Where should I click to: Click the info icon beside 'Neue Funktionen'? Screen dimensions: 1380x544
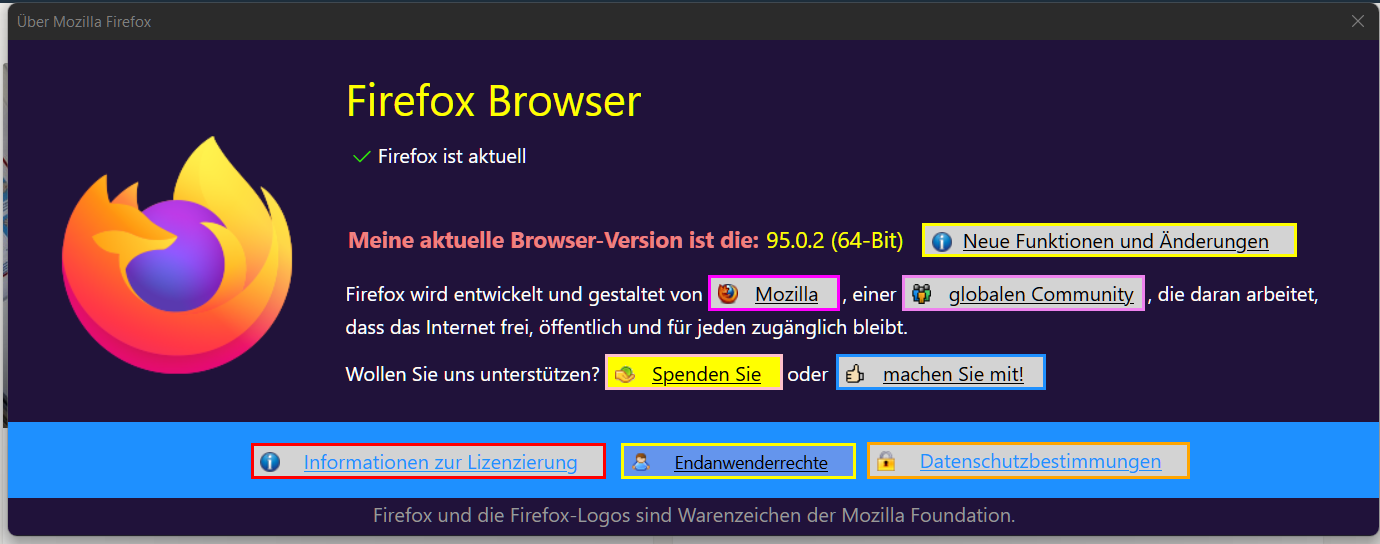pos(941,242)
